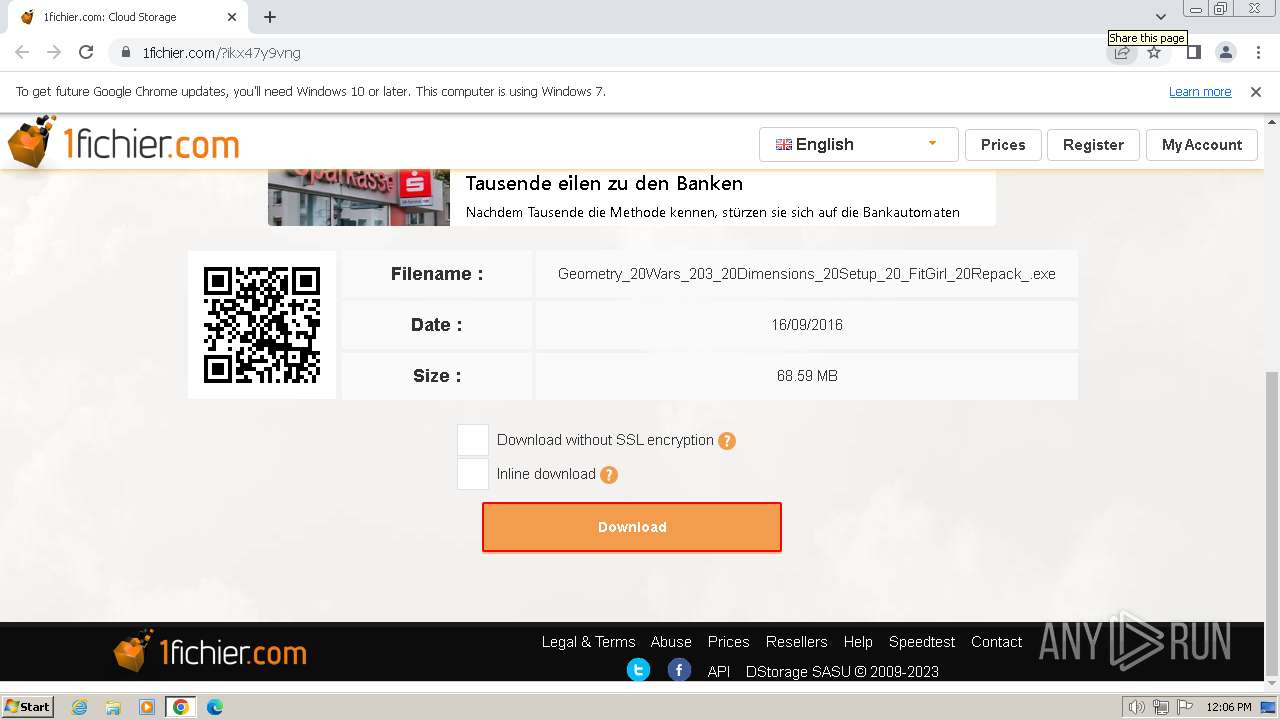Image resolution: width=1280 pixels, height=720 pixels.
Task: Open the My Account button
Action: coord(1202,144)
